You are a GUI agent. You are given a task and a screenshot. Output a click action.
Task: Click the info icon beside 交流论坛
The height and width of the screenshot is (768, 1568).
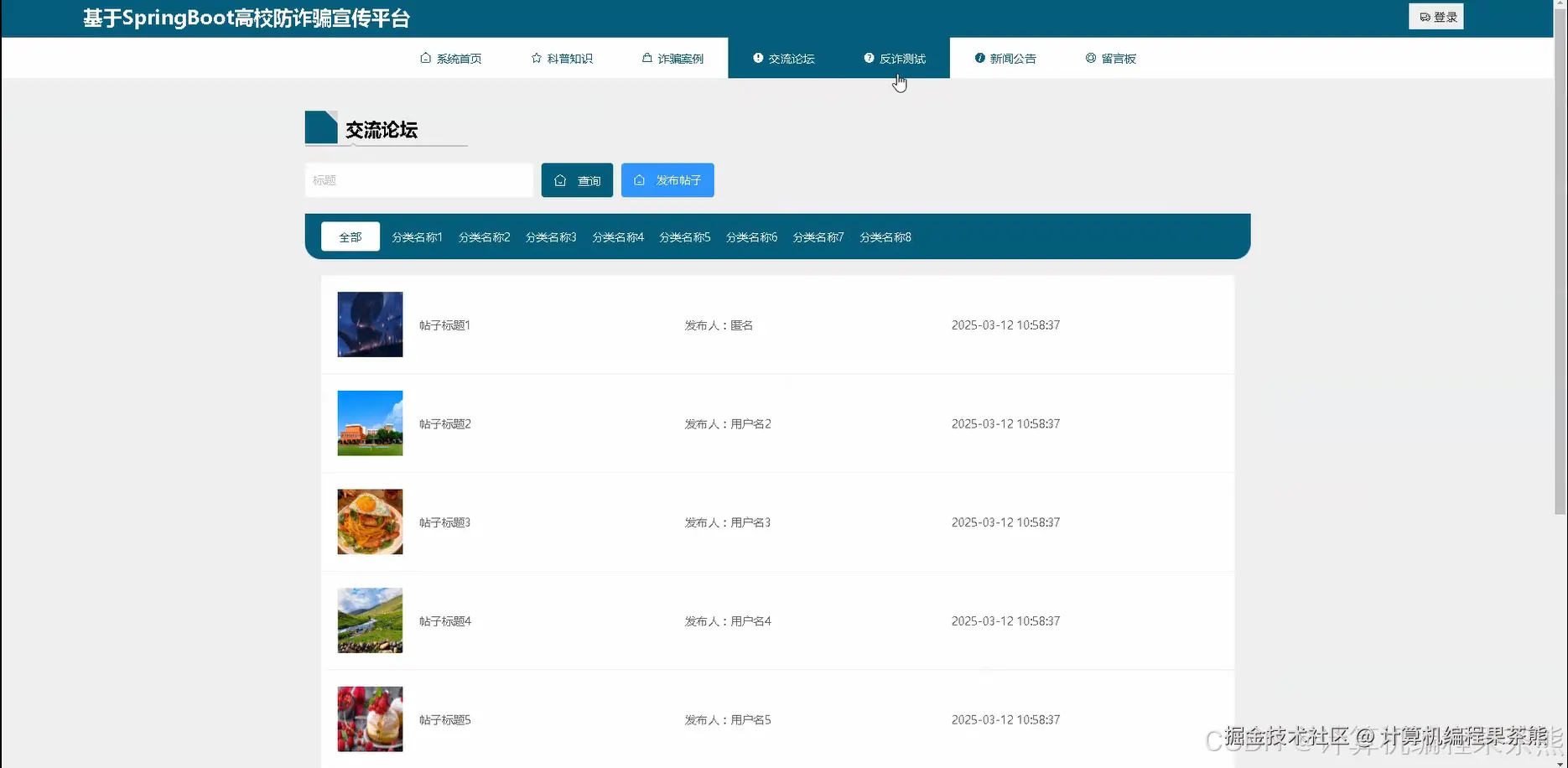tap(758, 58)
